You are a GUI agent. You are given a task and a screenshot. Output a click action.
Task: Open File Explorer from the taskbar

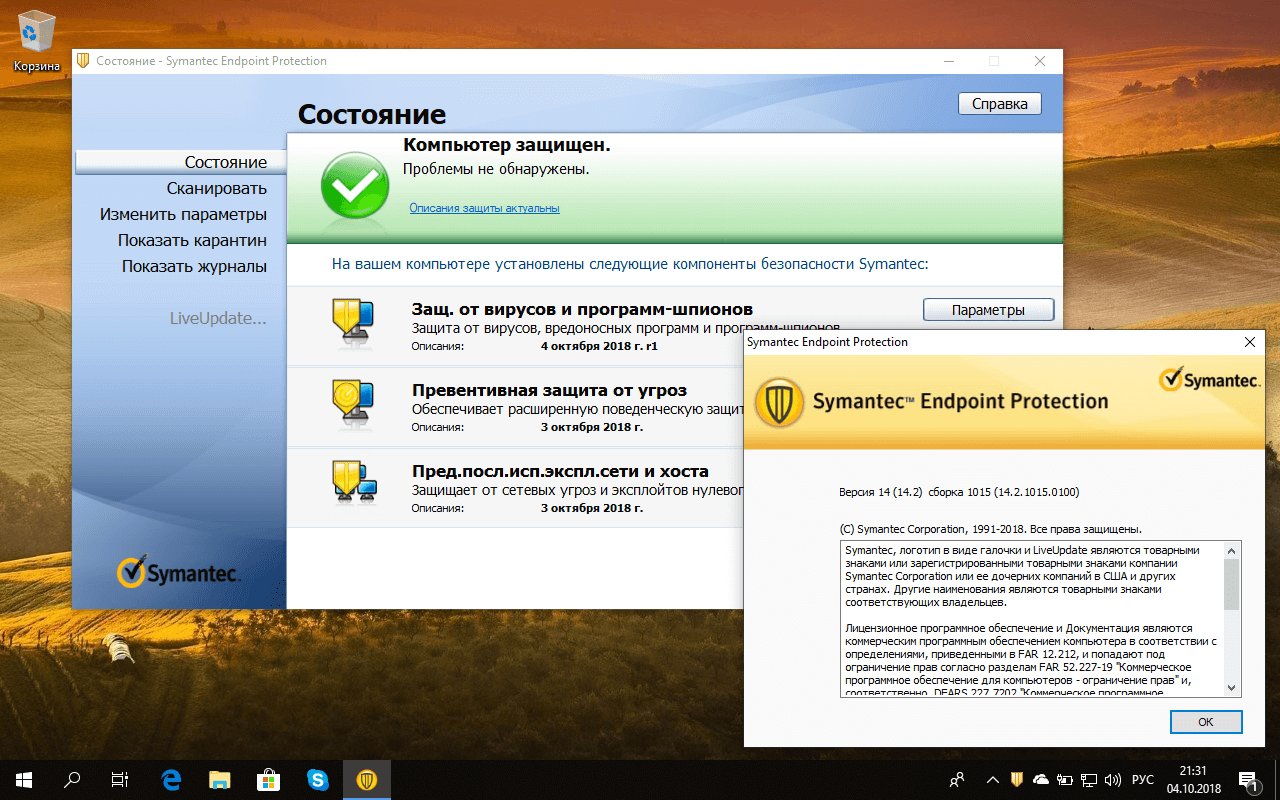[x=220, y=779]
